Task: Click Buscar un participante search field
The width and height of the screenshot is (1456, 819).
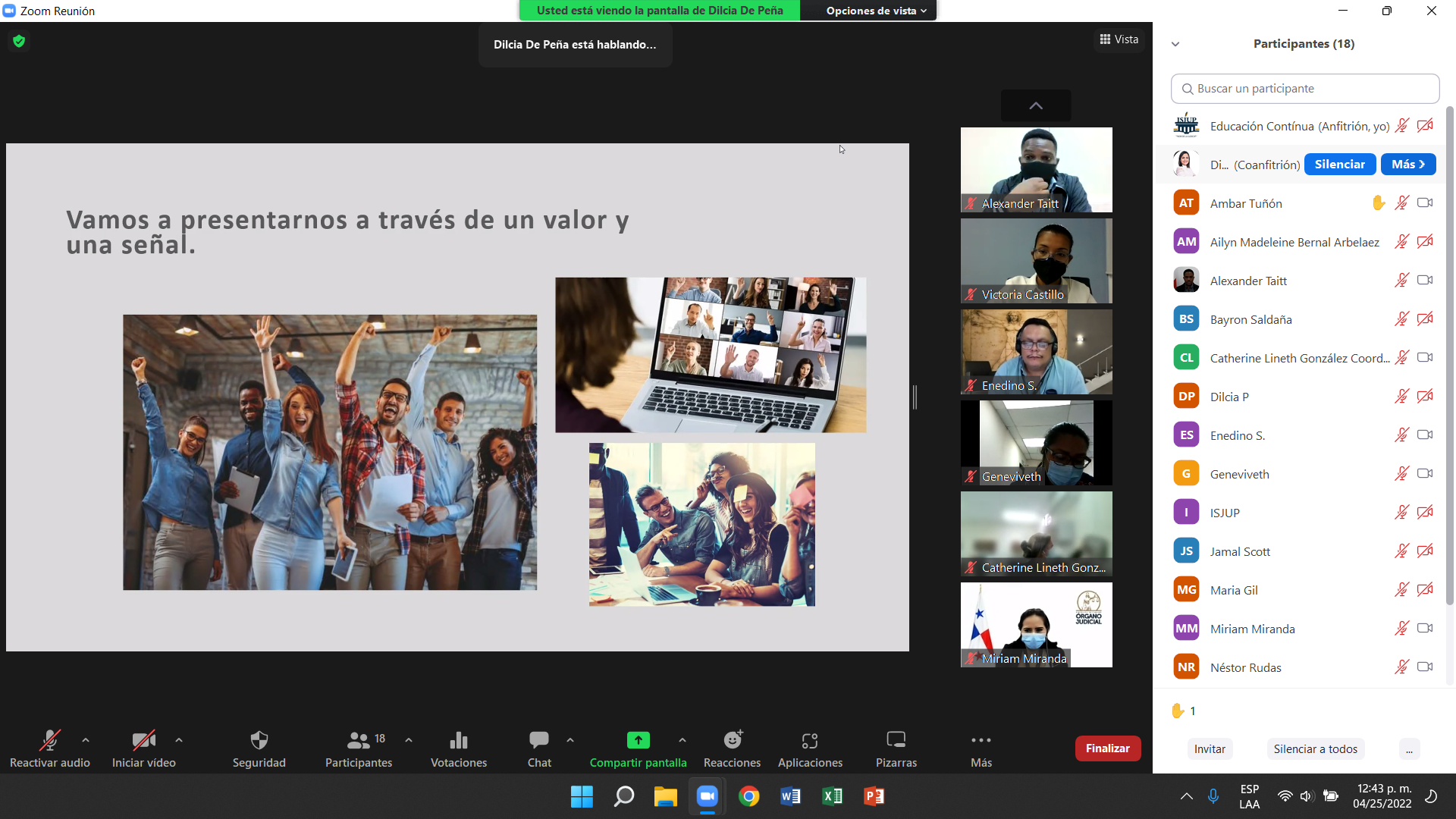Action: (x=1305, y=89)
